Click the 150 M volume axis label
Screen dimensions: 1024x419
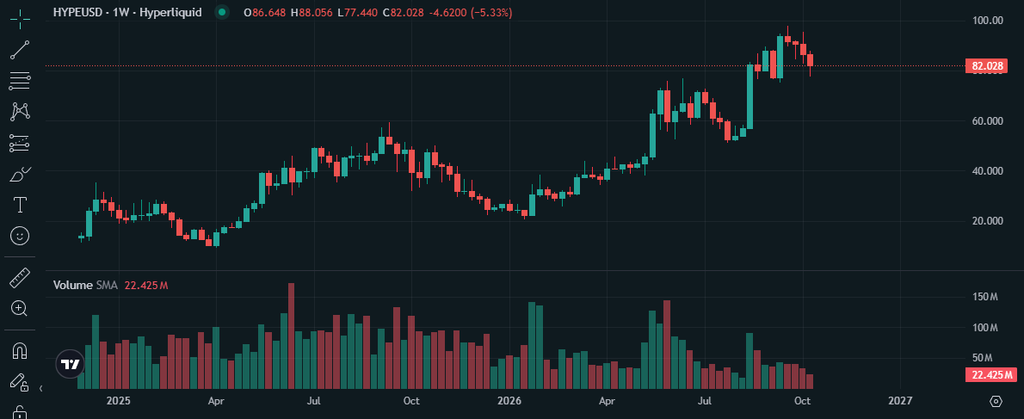coord(984,297)
